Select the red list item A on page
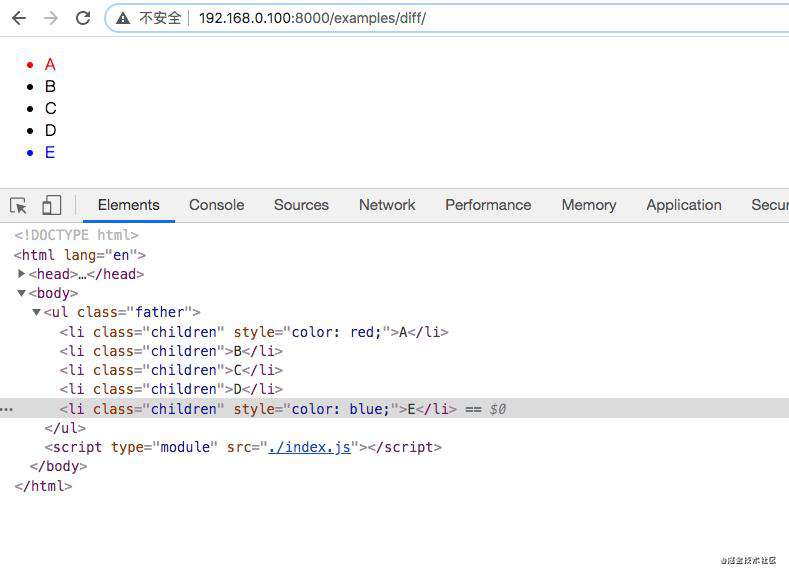The height and width of the screenshot is (576, 789). pos(50,64)
